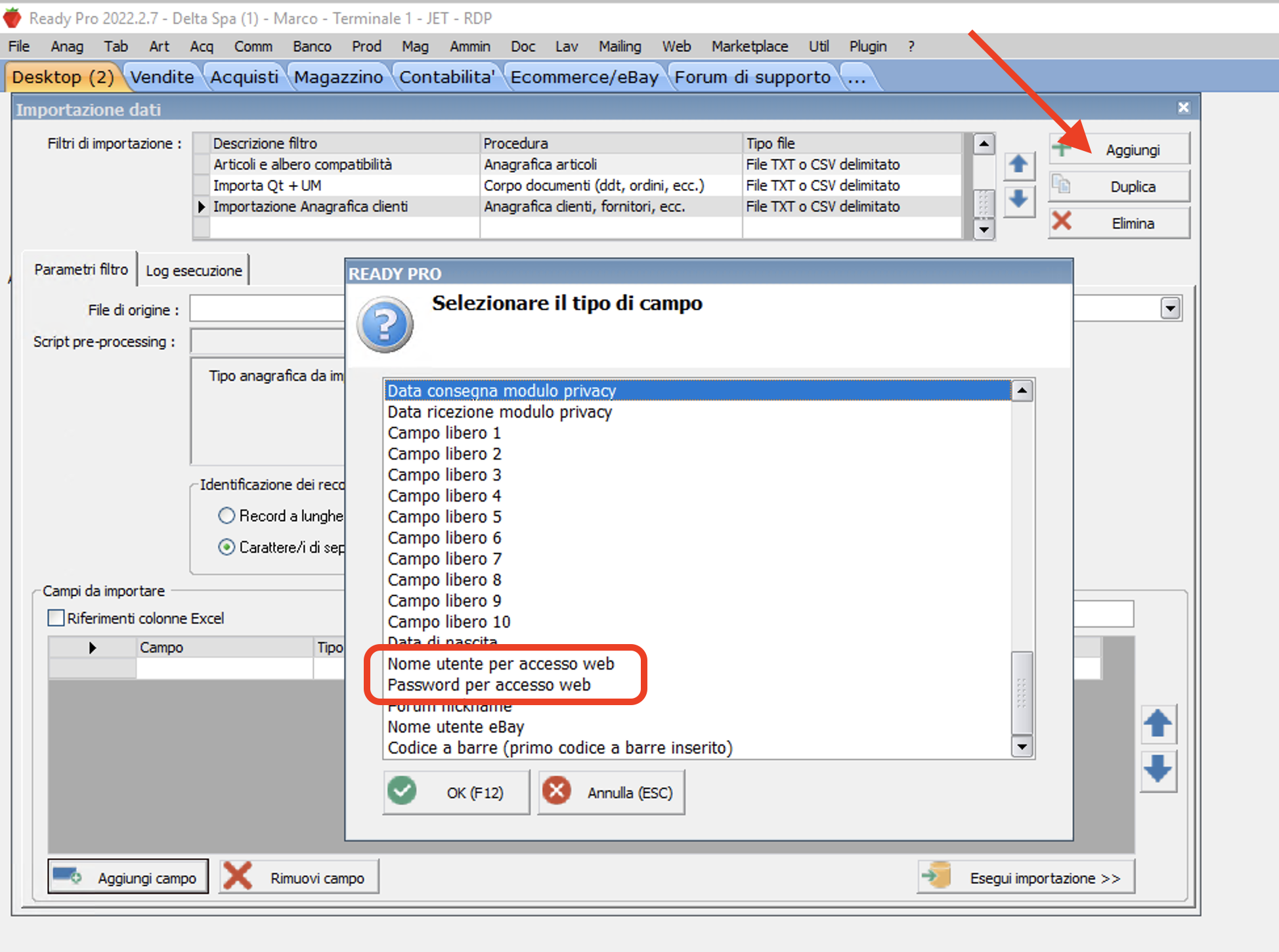The width and height of the screenshot is (1279, 952).
Task: Click the Esegui importazione >> button
Action: [1026, 877]
